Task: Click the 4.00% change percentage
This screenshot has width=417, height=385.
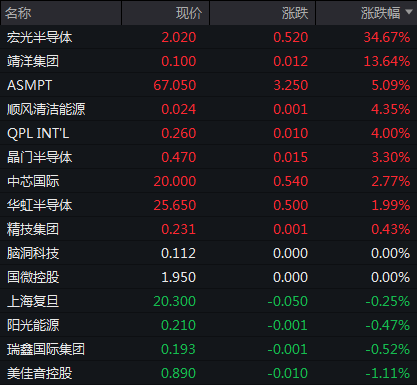Action: (x=391, y=133)
